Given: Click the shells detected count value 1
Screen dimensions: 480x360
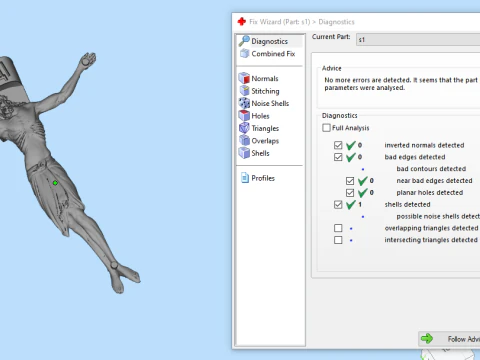Looking at the screenshot, I should (360, 204).
